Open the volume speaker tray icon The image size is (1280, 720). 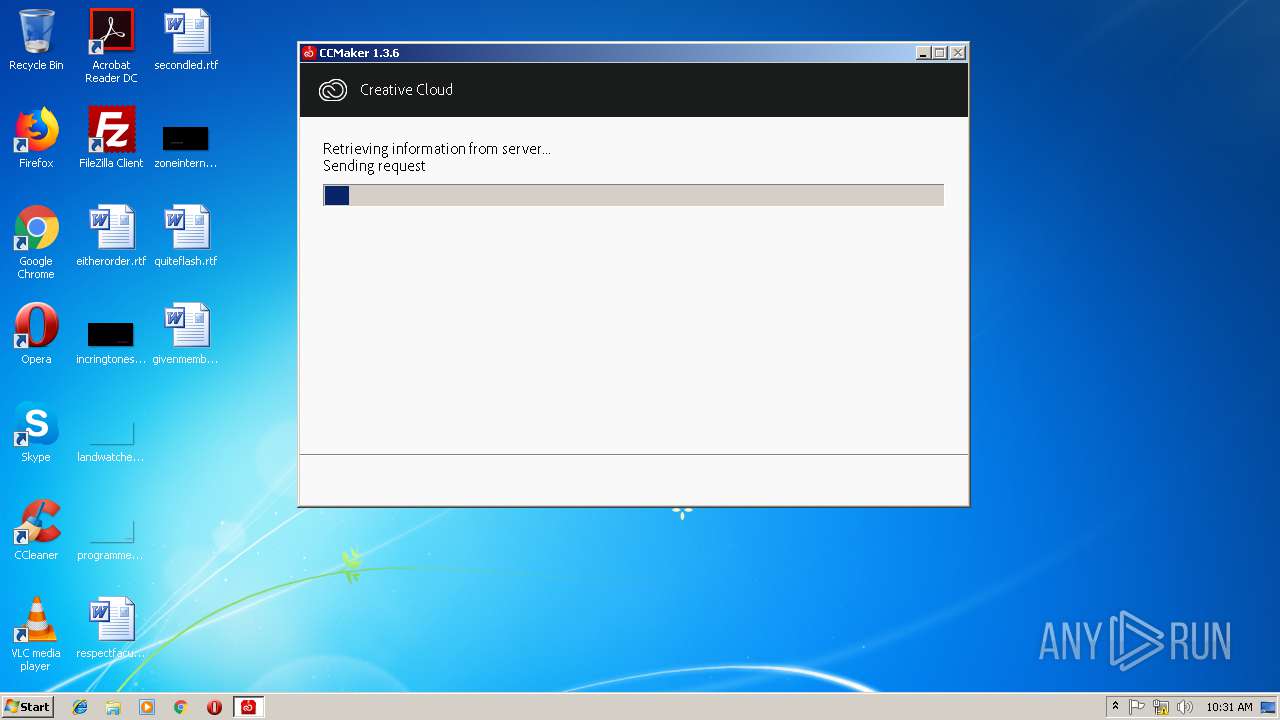click(x=1185, y=707)
